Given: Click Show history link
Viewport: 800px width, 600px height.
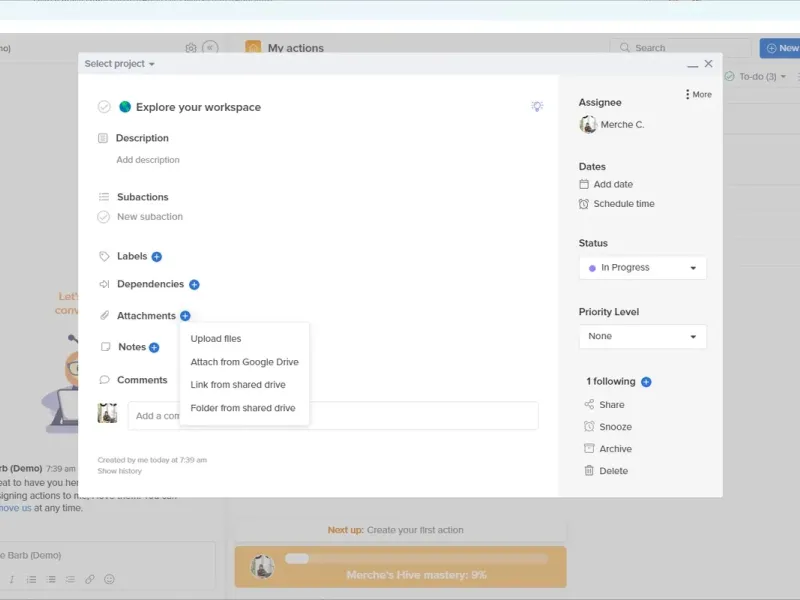Looking at the screenshot, I should [120, 471].
